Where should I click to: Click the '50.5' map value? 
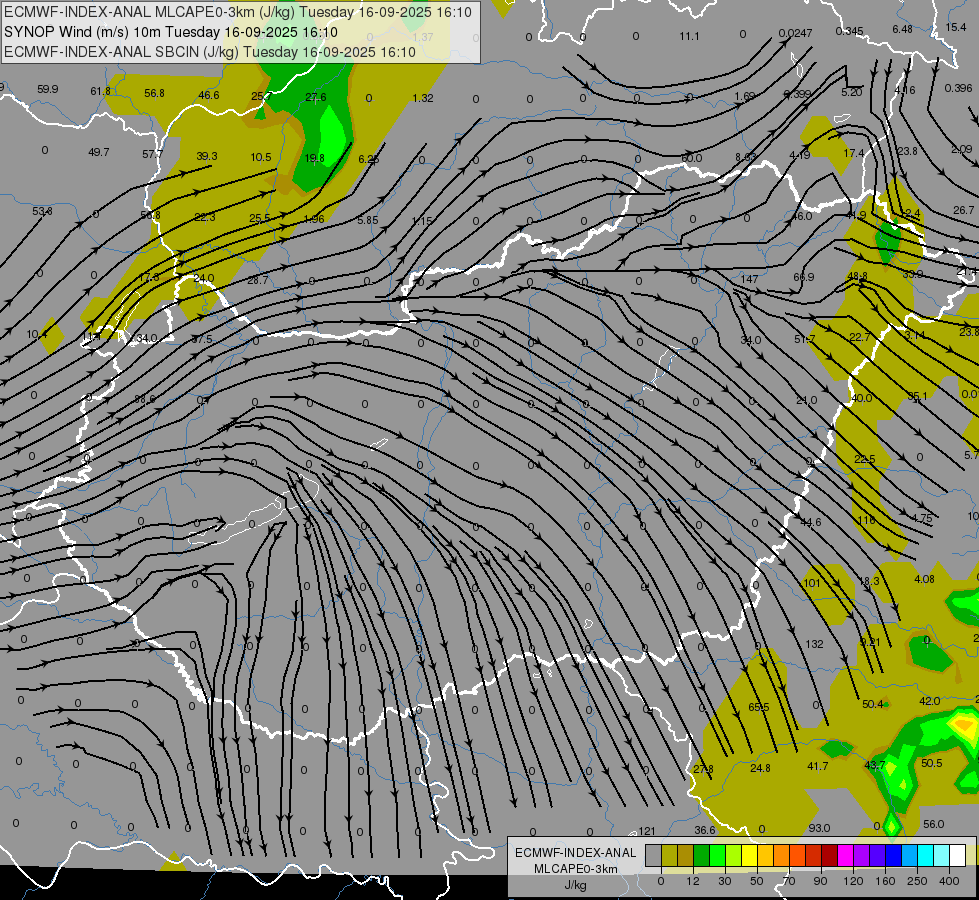932,763
